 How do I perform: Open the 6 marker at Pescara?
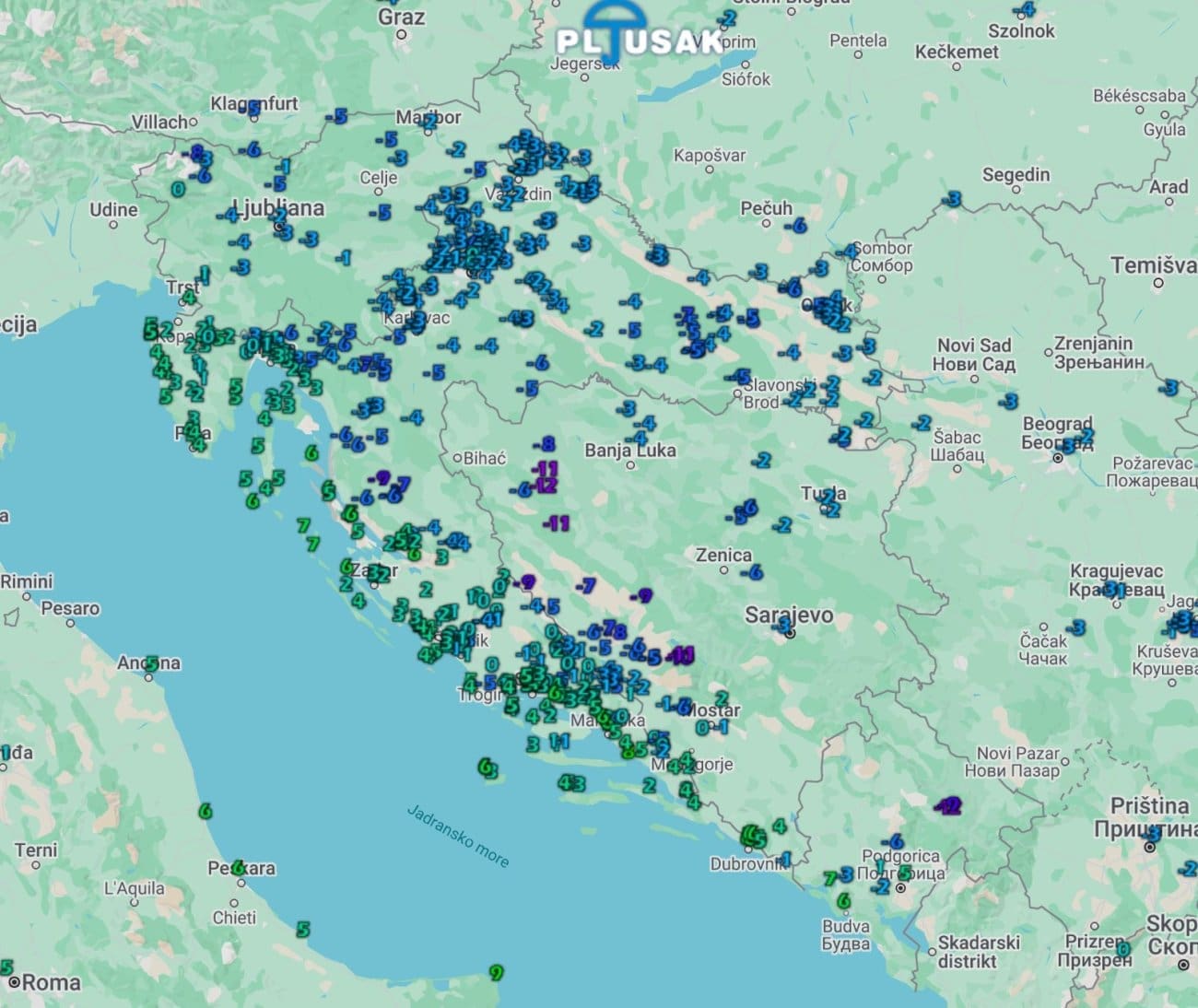(239, 867)
